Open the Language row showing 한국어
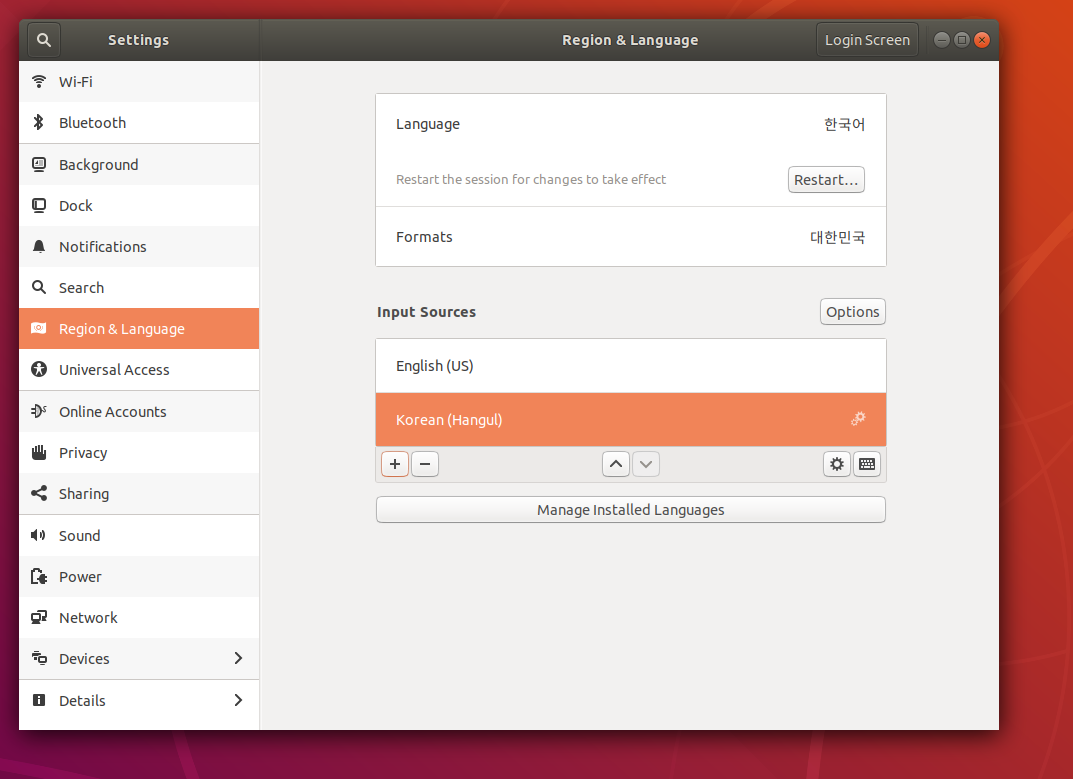The width and height of the screenshot is (1073, 779). tap(631, 124)
